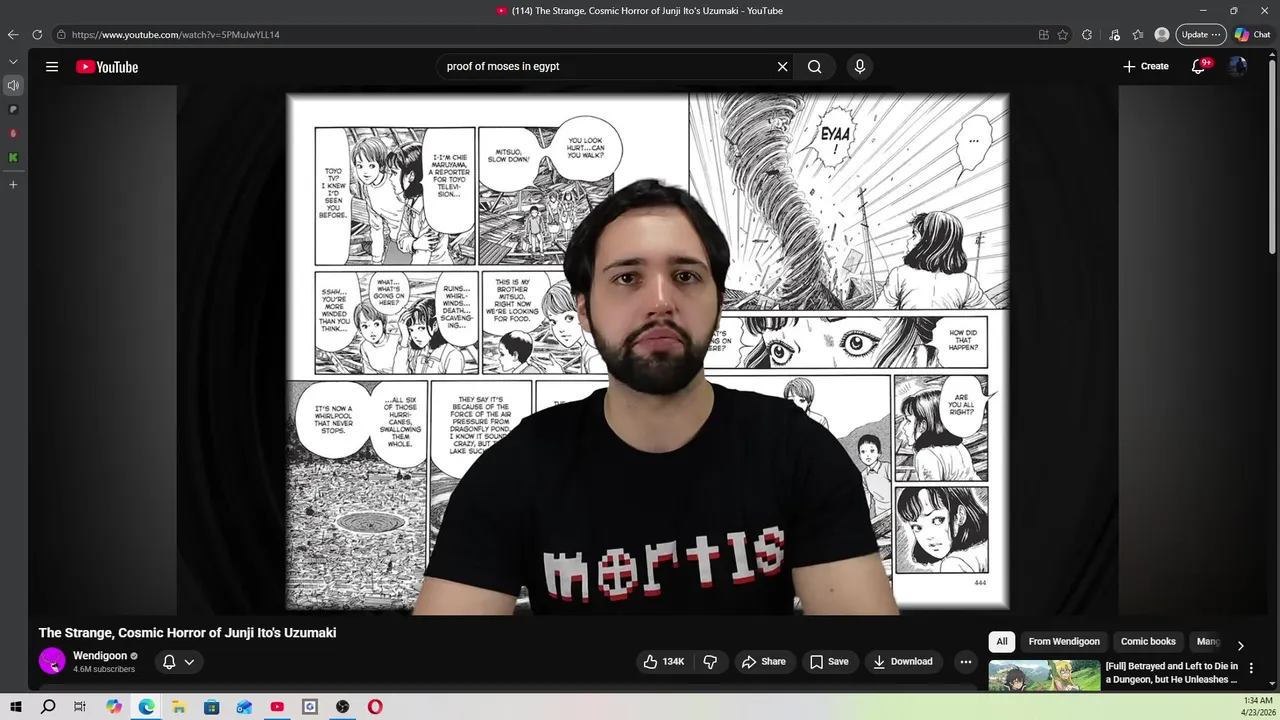Share the video

point(763,662)
